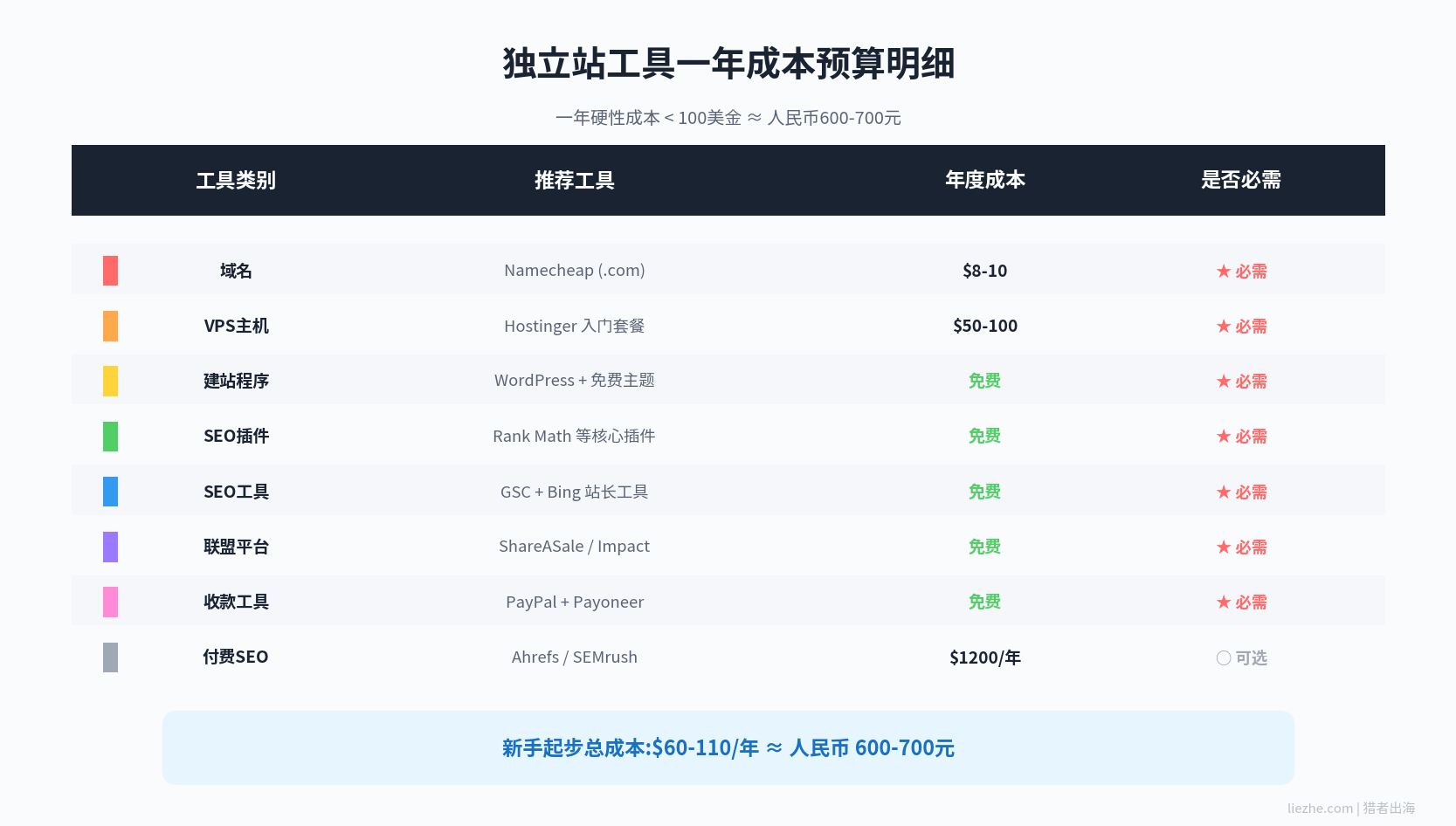Click the $50-100 cost value
Image resolution: width=1456 pixels, height=826 pixels.
[x=985, y=326]
